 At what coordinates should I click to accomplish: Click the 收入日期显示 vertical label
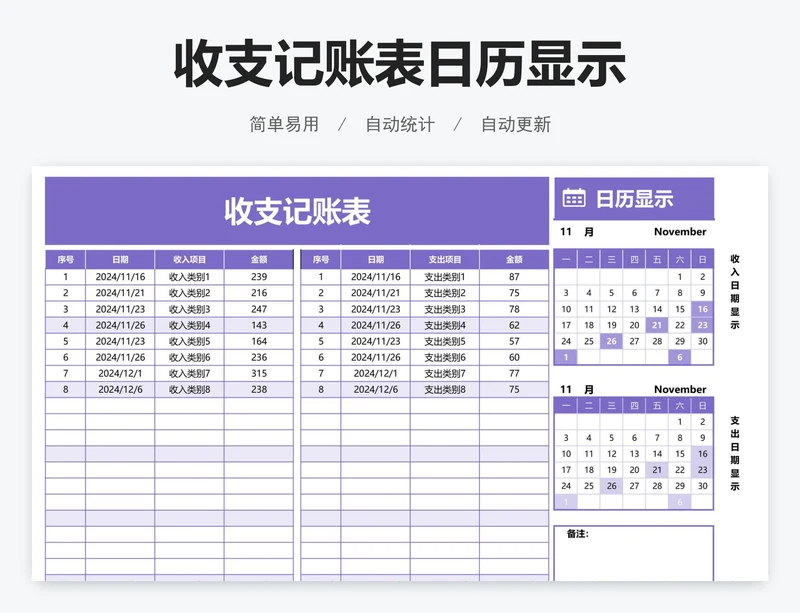735,291
